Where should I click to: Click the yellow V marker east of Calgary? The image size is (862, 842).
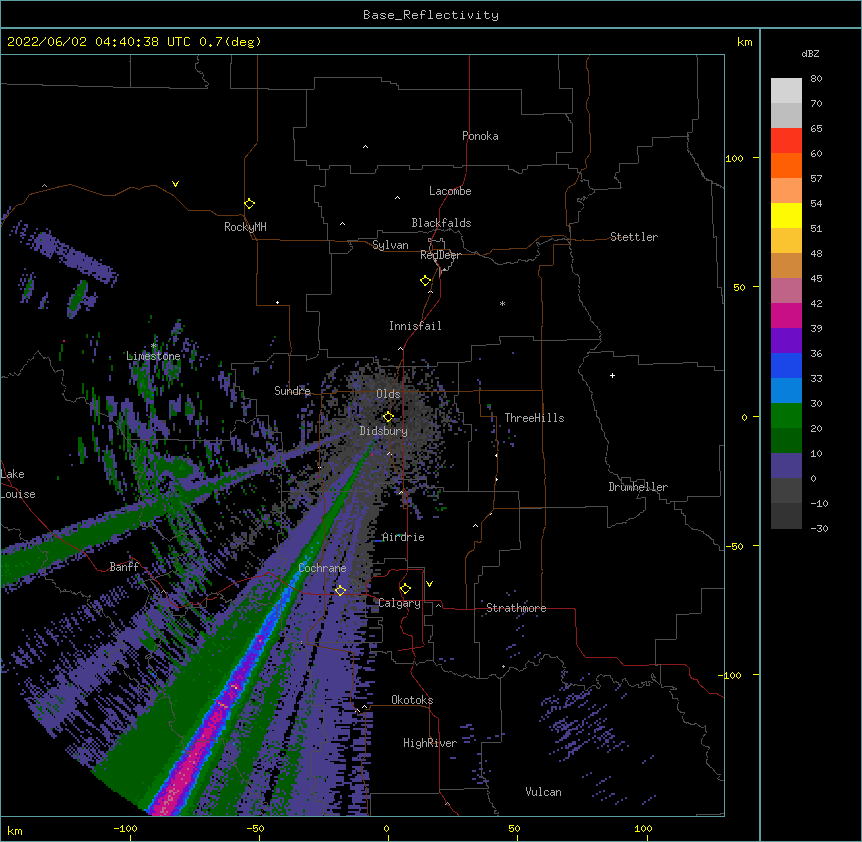pyautogui.click(x=429, y=584)
